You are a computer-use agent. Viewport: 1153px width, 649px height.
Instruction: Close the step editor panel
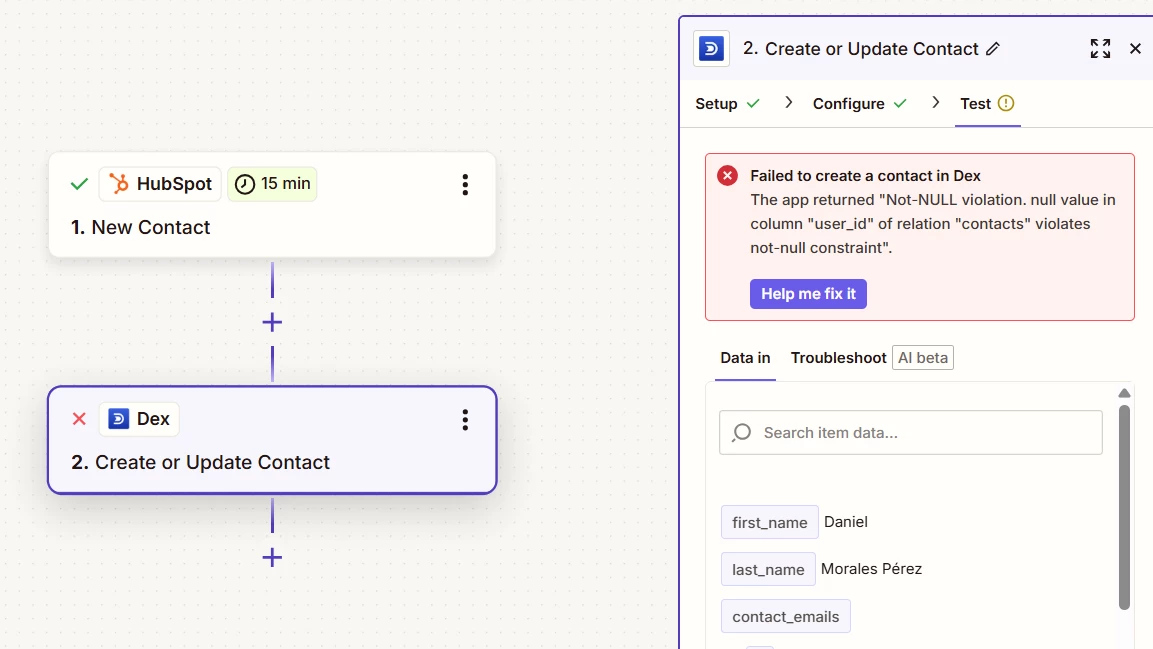pyautogui.click(x=1135, y=49)
